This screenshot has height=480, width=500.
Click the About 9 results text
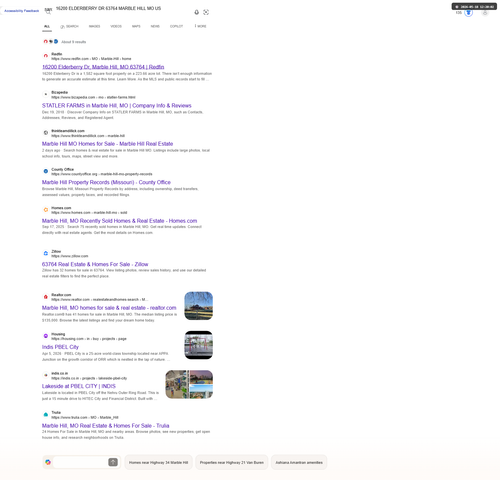click(74, 42)
